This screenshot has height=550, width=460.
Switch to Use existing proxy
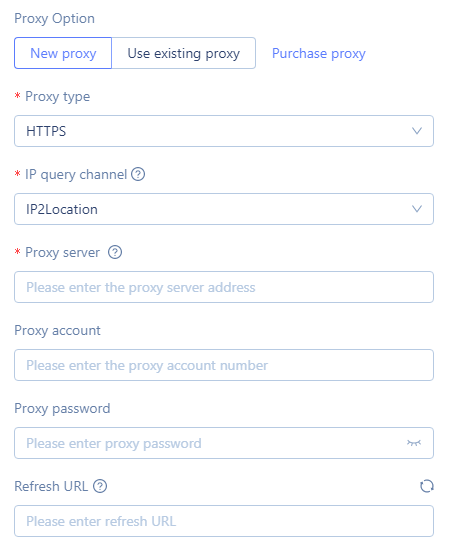click(184, 53)
